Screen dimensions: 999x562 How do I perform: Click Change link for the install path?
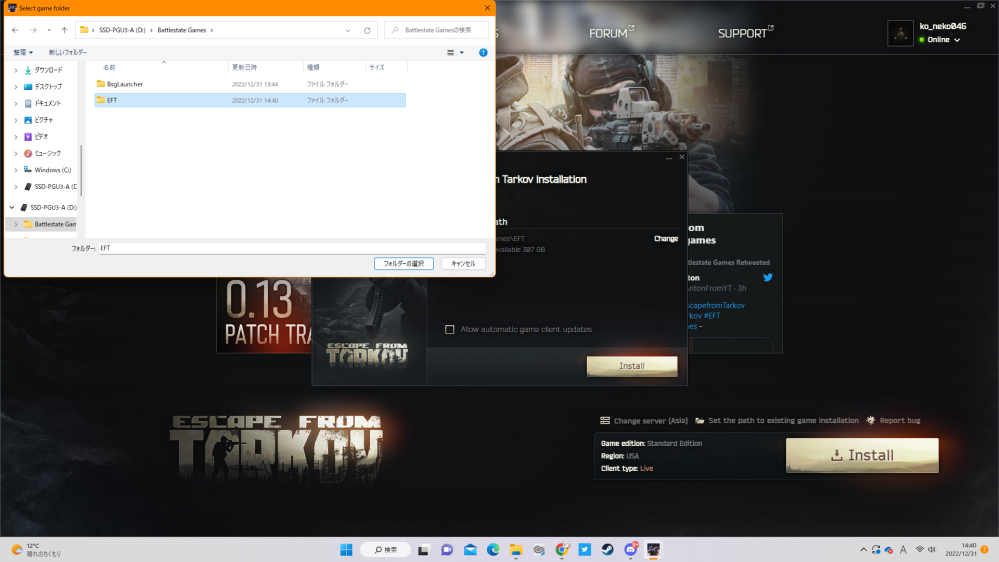point(665,239)
